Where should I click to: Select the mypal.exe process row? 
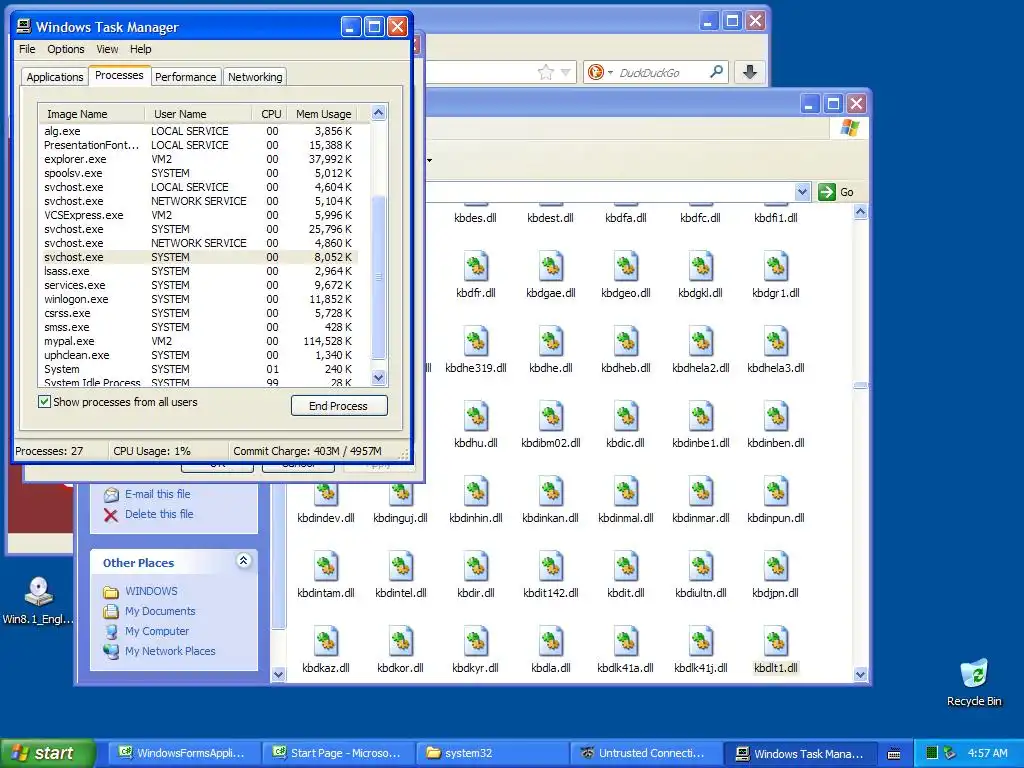[198, 341]
